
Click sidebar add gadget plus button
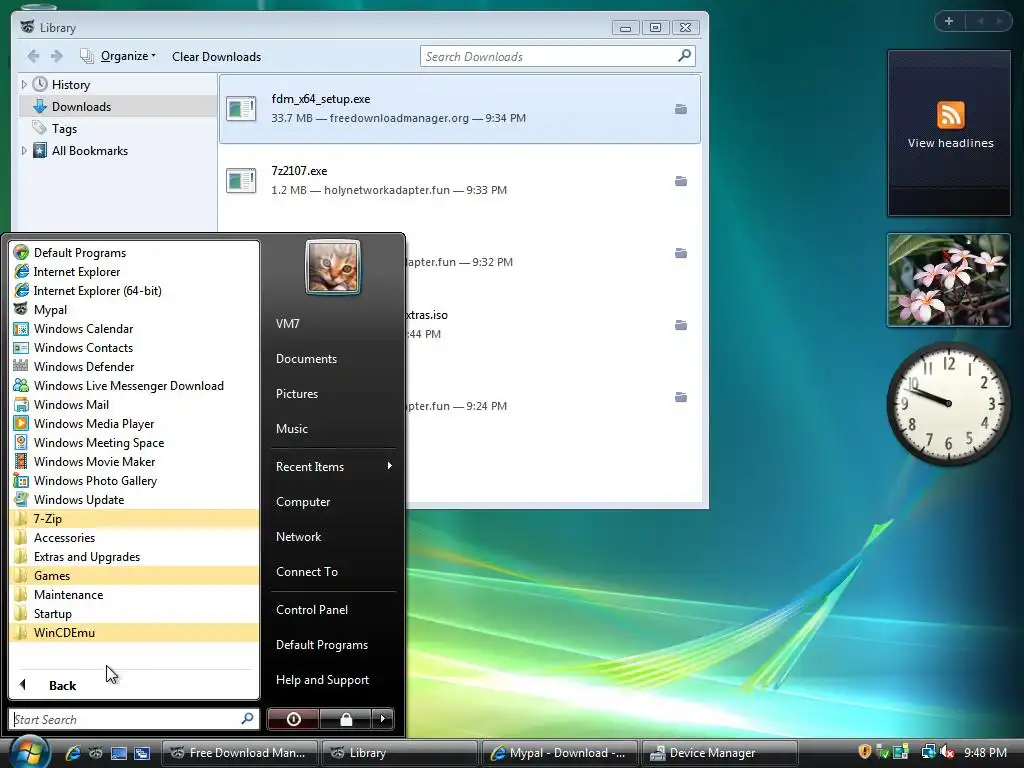click(x=949, y=21)
